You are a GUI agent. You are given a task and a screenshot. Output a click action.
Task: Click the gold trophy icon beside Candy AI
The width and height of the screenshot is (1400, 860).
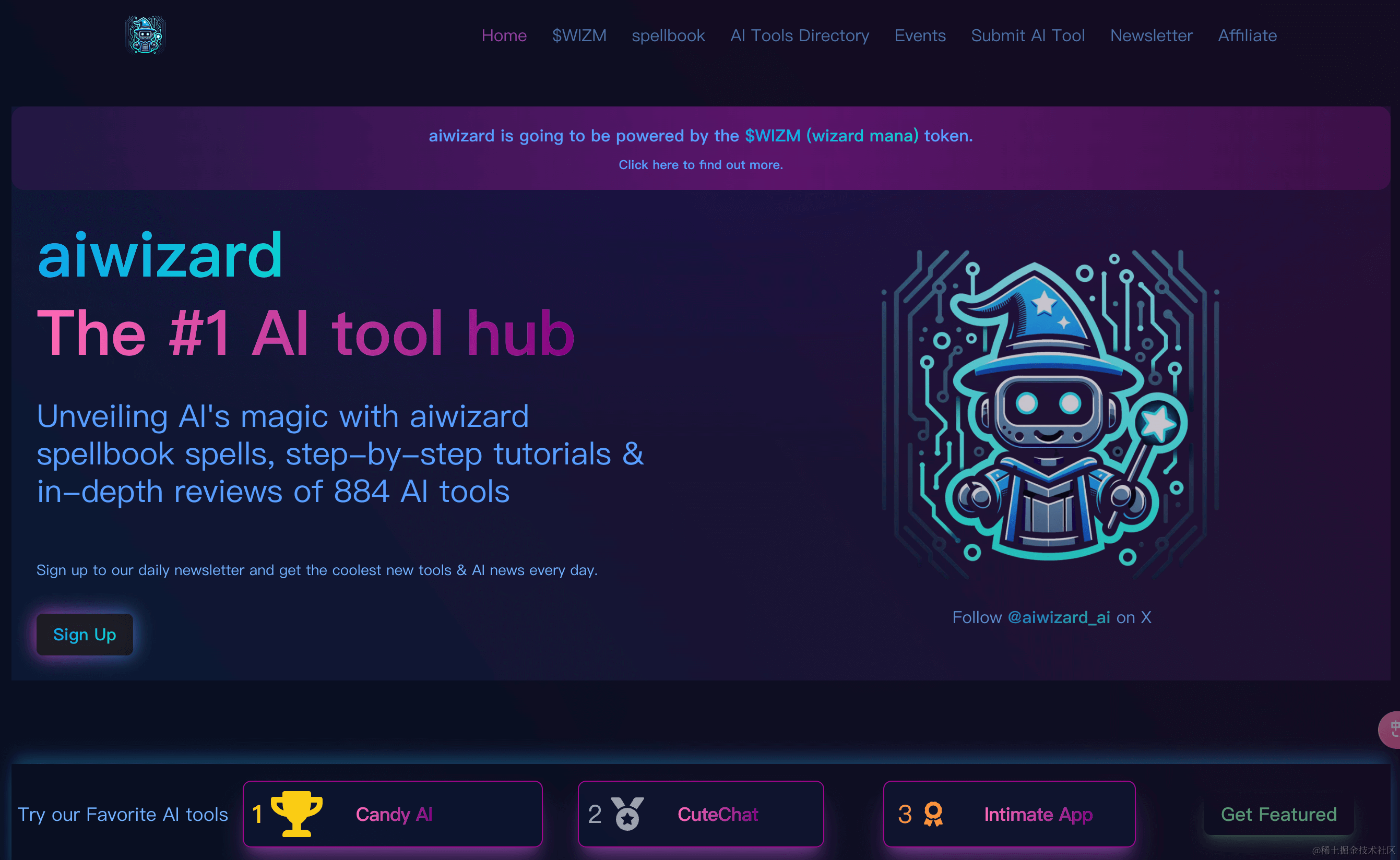(296, 814)
